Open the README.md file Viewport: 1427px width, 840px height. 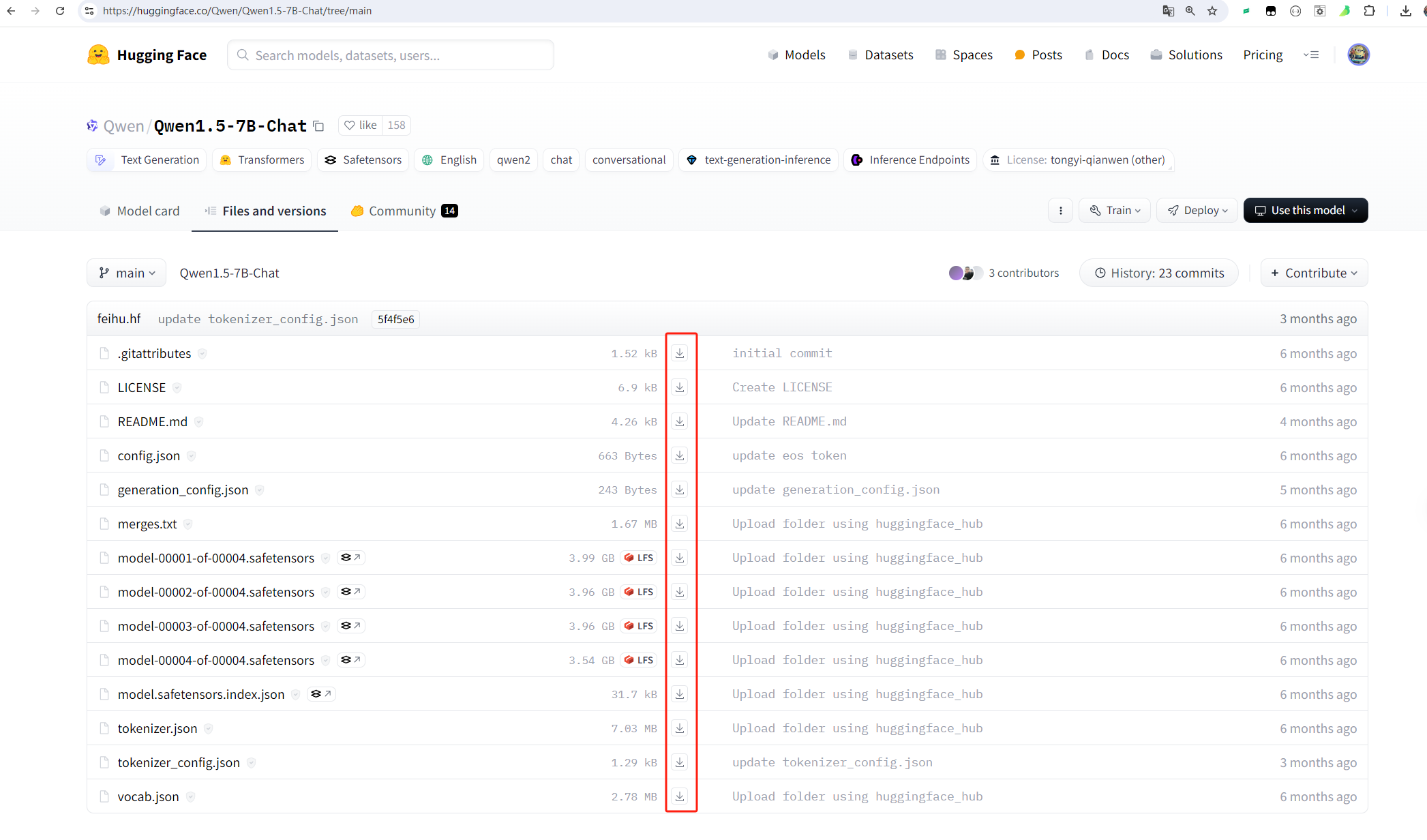tap(153, 421)
